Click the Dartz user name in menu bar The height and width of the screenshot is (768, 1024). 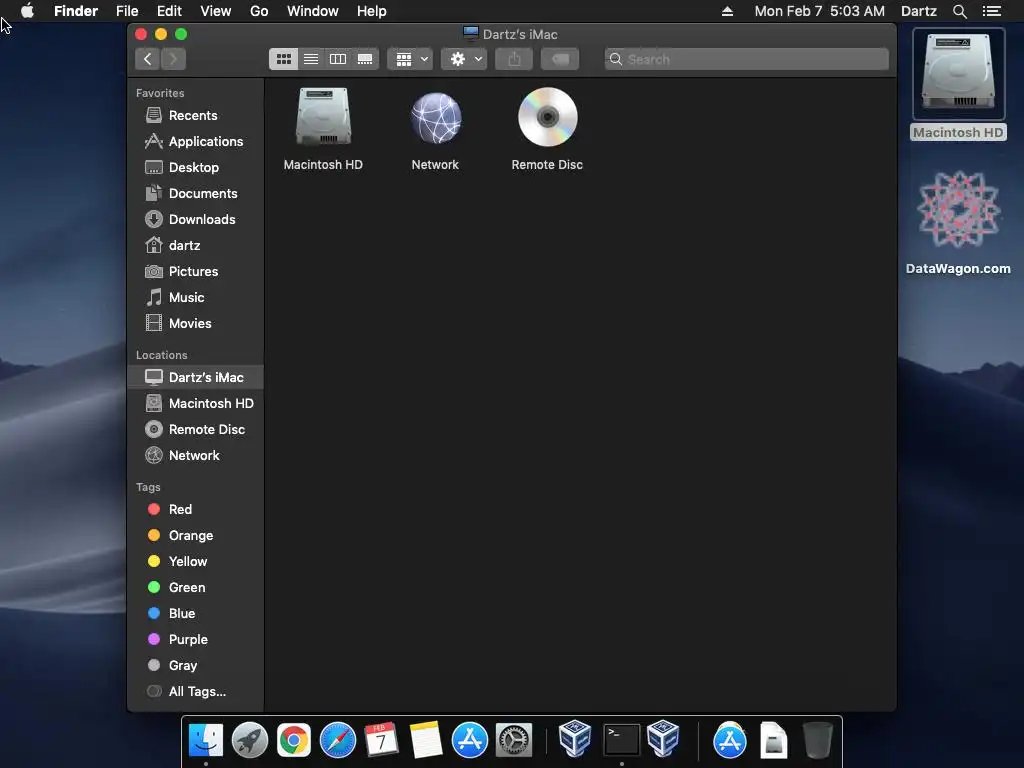click(919, 11)
